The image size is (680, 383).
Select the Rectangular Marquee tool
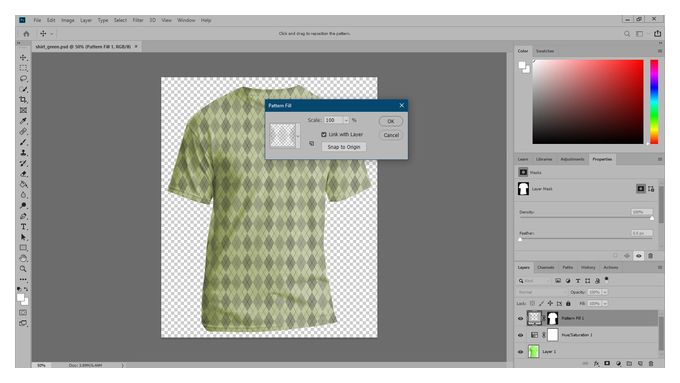(23, 68)
